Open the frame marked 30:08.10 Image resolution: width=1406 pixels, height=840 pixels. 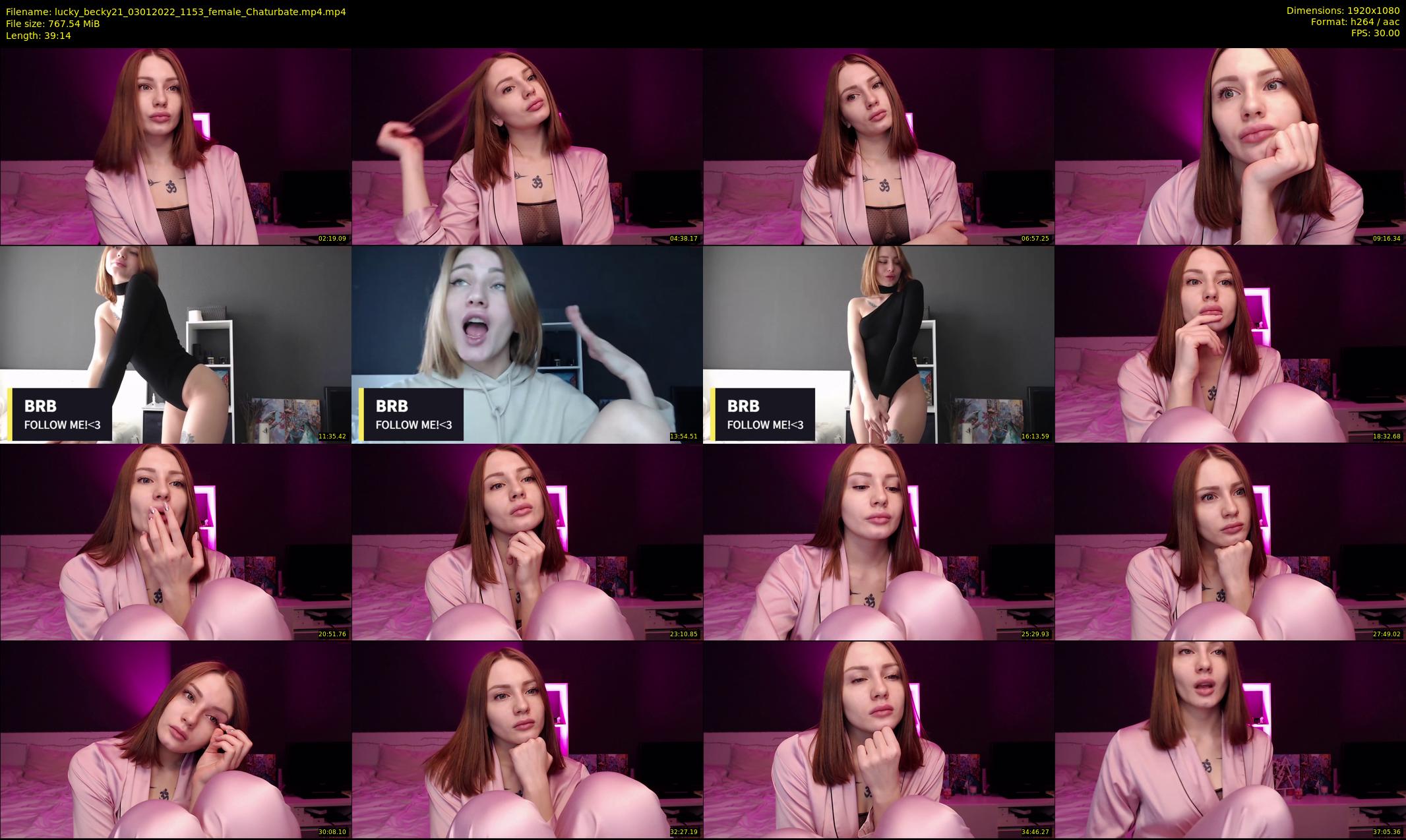(175, 739)
